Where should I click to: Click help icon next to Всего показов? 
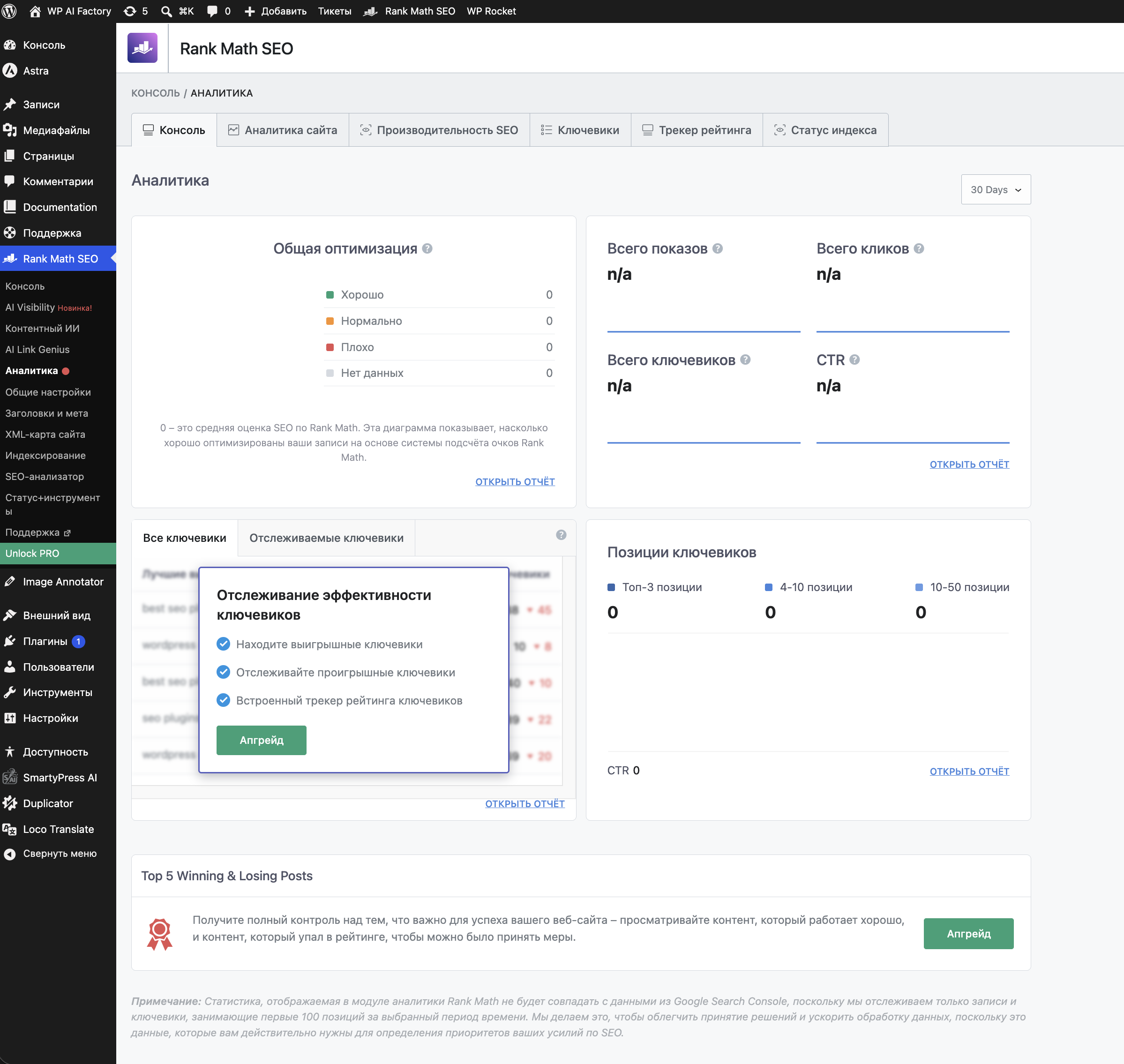click(718, 248)
